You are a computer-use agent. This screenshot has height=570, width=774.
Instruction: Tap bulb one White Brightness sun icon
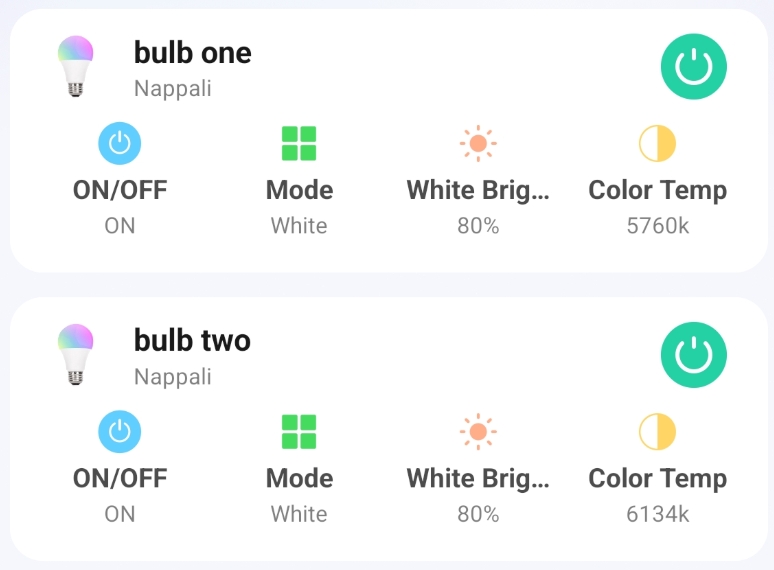point(478,144)
